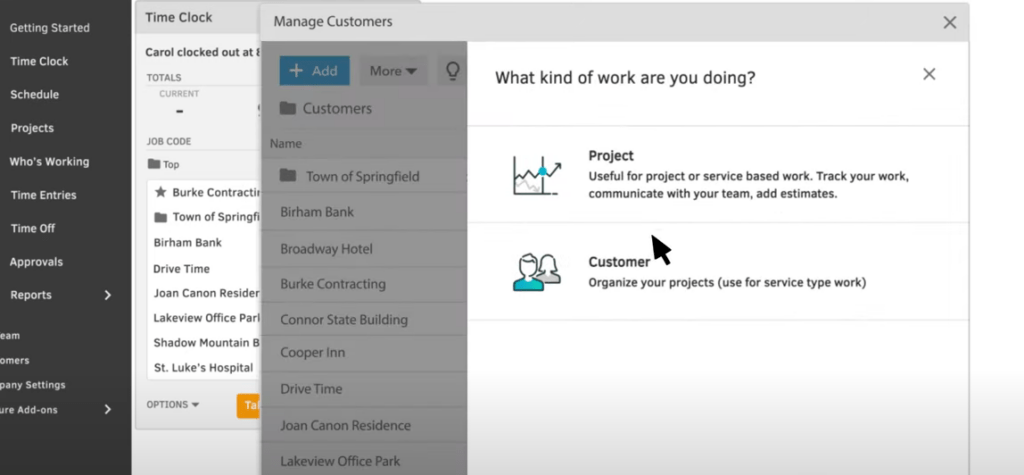Select Lakeview Office Park in Manage Customers
This screenshot has height=475, width=1024.
point(364,461)
